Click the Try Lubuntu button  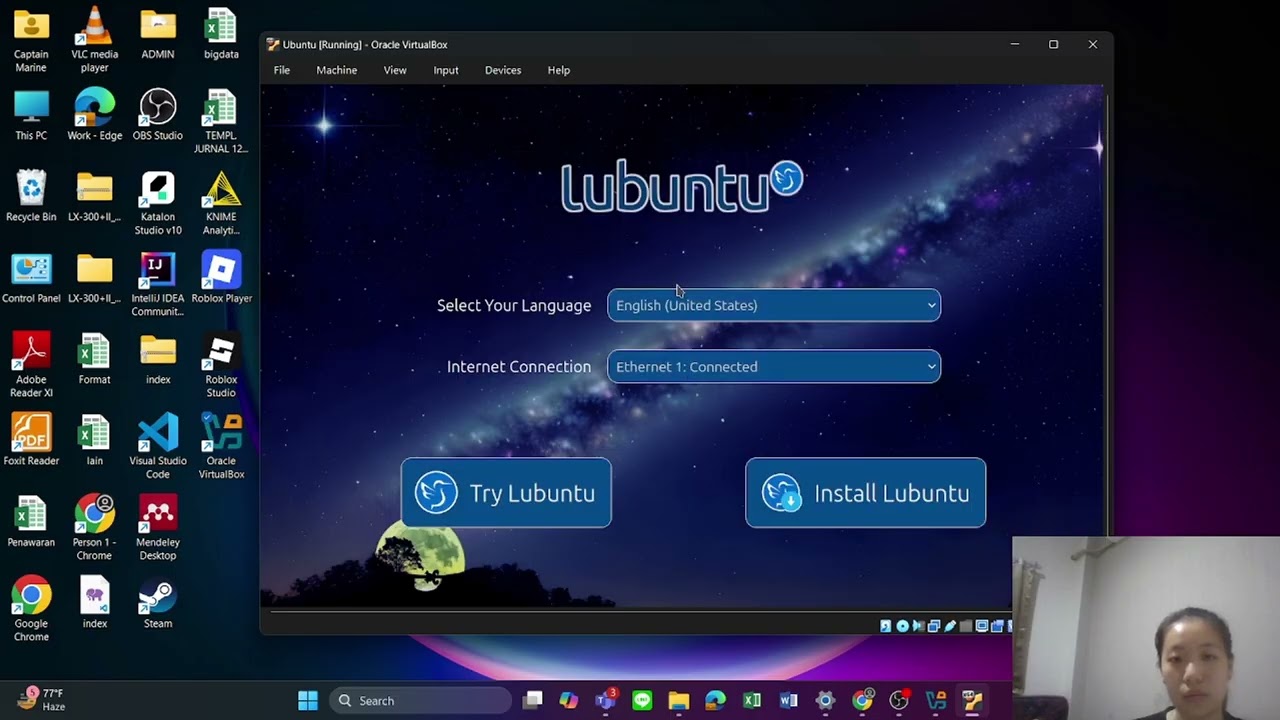506,493
